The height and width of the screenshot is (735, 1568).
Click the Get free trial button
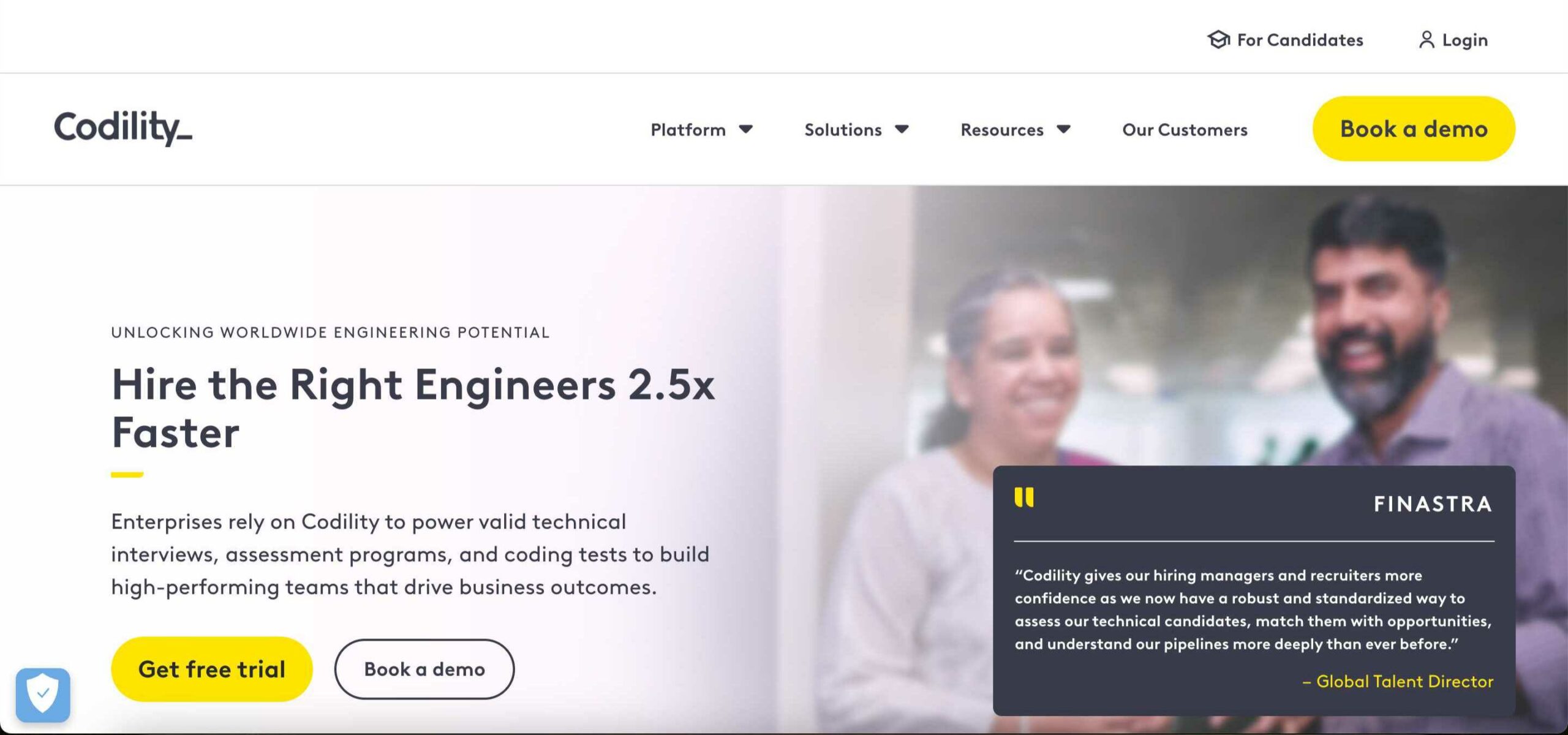pos(211,669)
